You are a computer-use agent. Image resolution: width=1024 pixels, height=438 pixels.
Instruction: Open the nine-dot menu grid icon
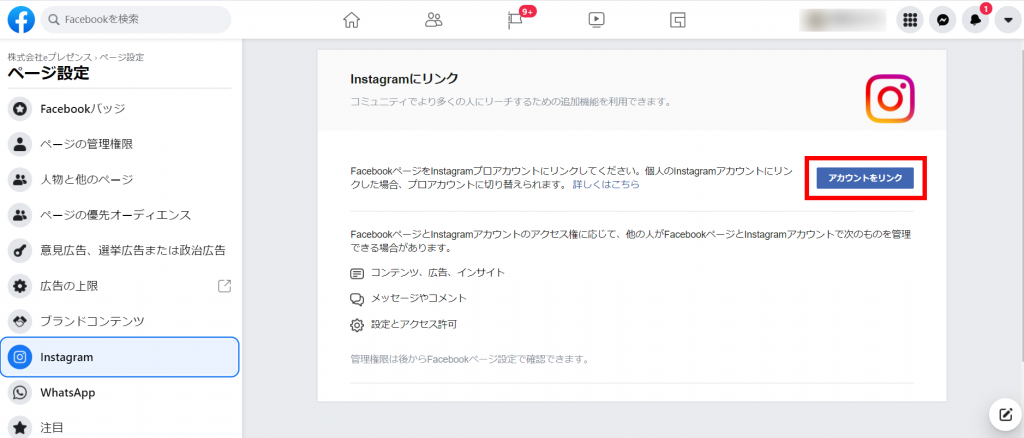(910, 20)
